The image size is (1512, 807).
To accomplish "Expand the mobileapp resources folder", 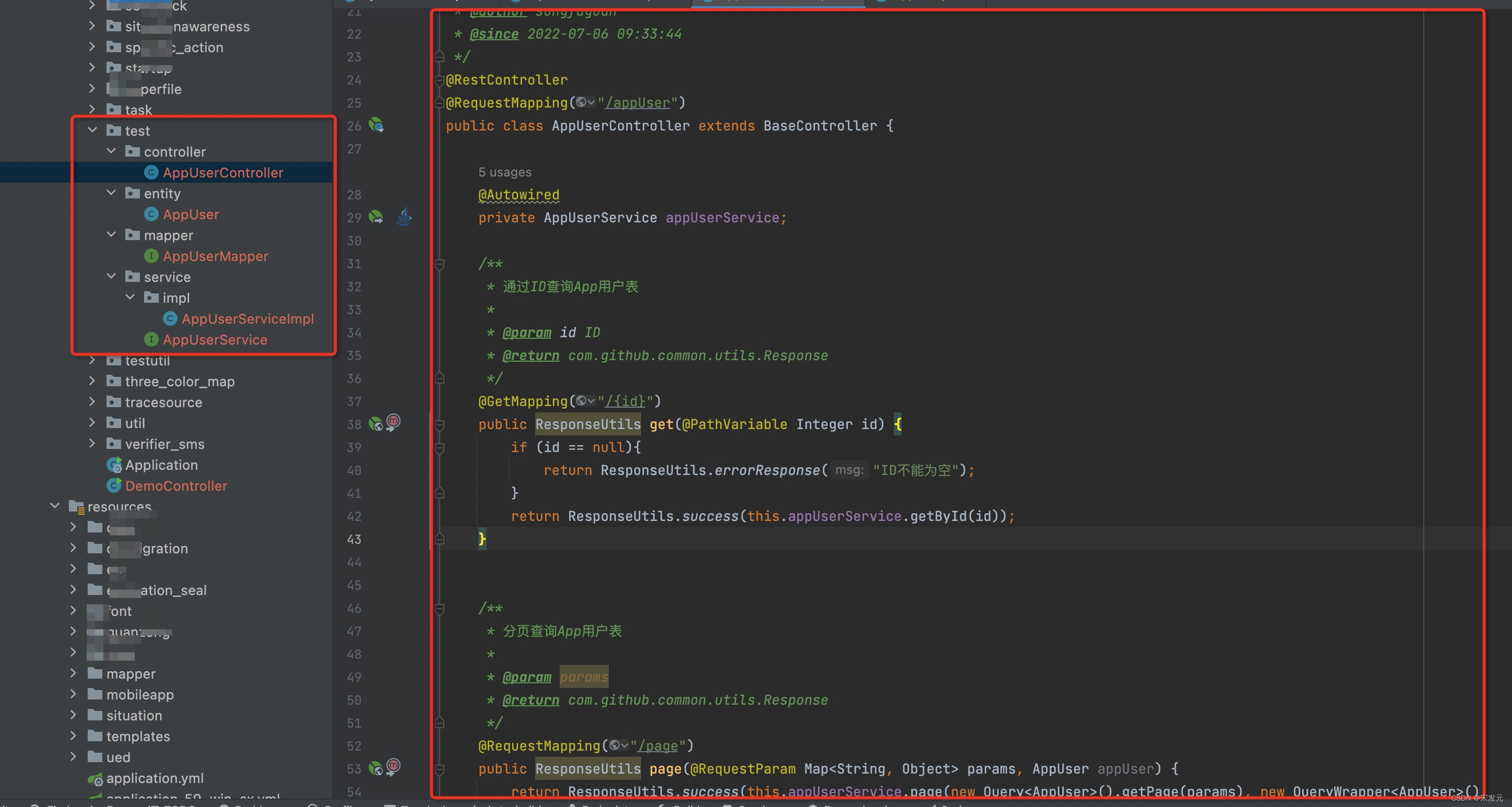I will tap(74, 694).
